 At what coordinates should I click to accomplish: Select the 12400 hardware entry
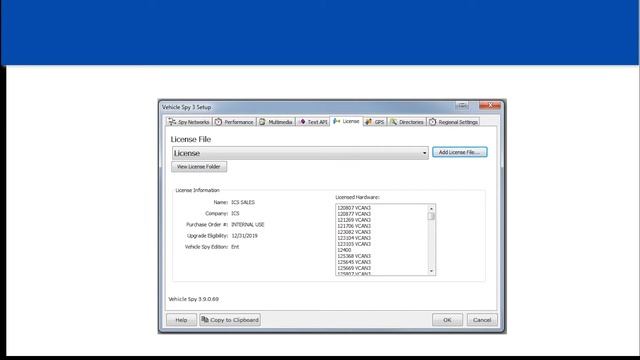pos(344,250)
